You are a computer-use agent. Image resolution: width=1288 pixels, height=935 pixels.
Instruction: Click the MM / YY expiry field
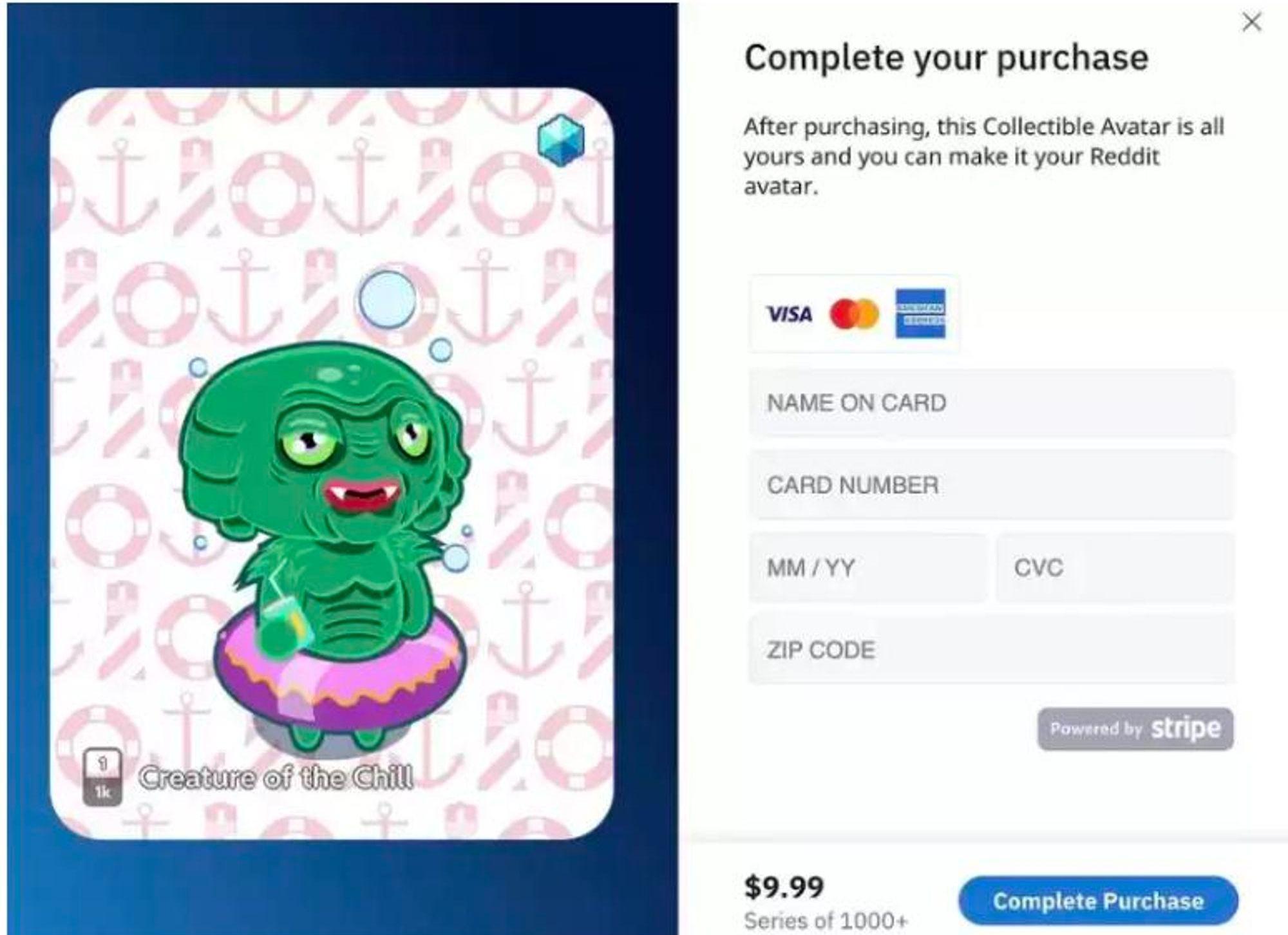point(867,567)
